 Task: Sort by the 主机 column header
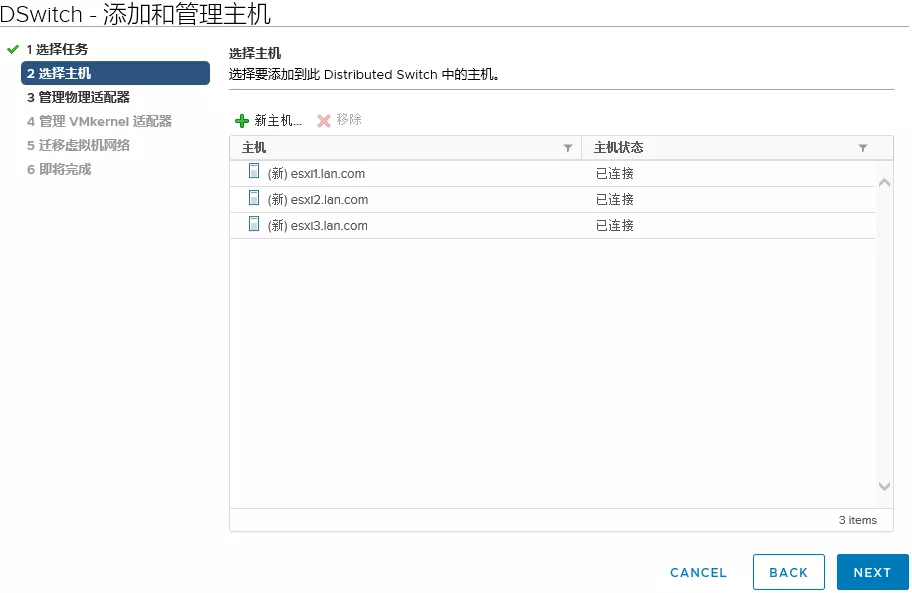(x=255, y=148)
